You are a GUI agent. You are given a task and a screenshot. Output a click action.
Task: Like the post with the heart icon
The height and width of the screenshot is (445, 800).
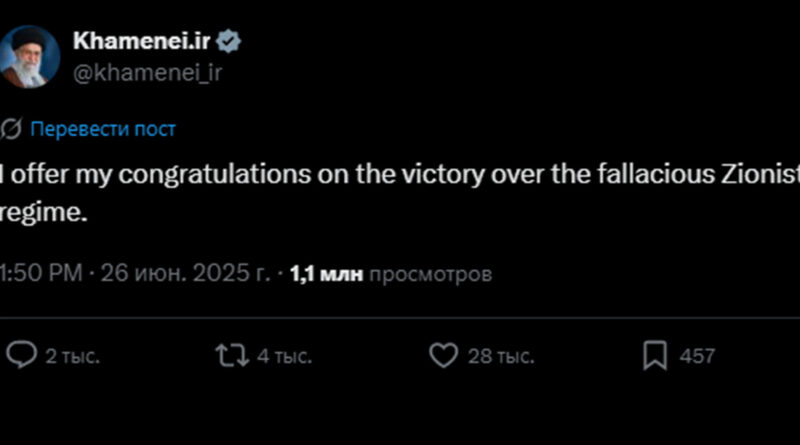442,355
